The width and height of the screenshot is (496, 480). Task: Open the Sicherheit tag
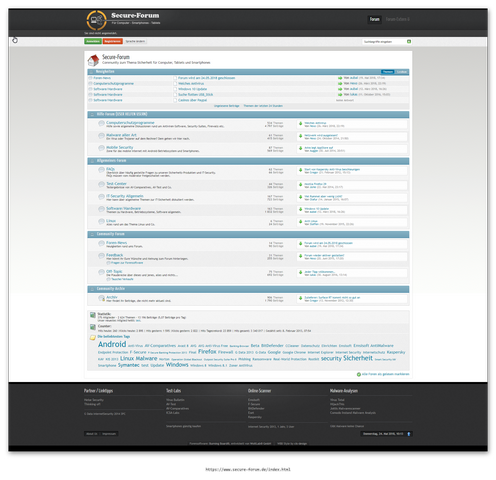click(358, 358)
